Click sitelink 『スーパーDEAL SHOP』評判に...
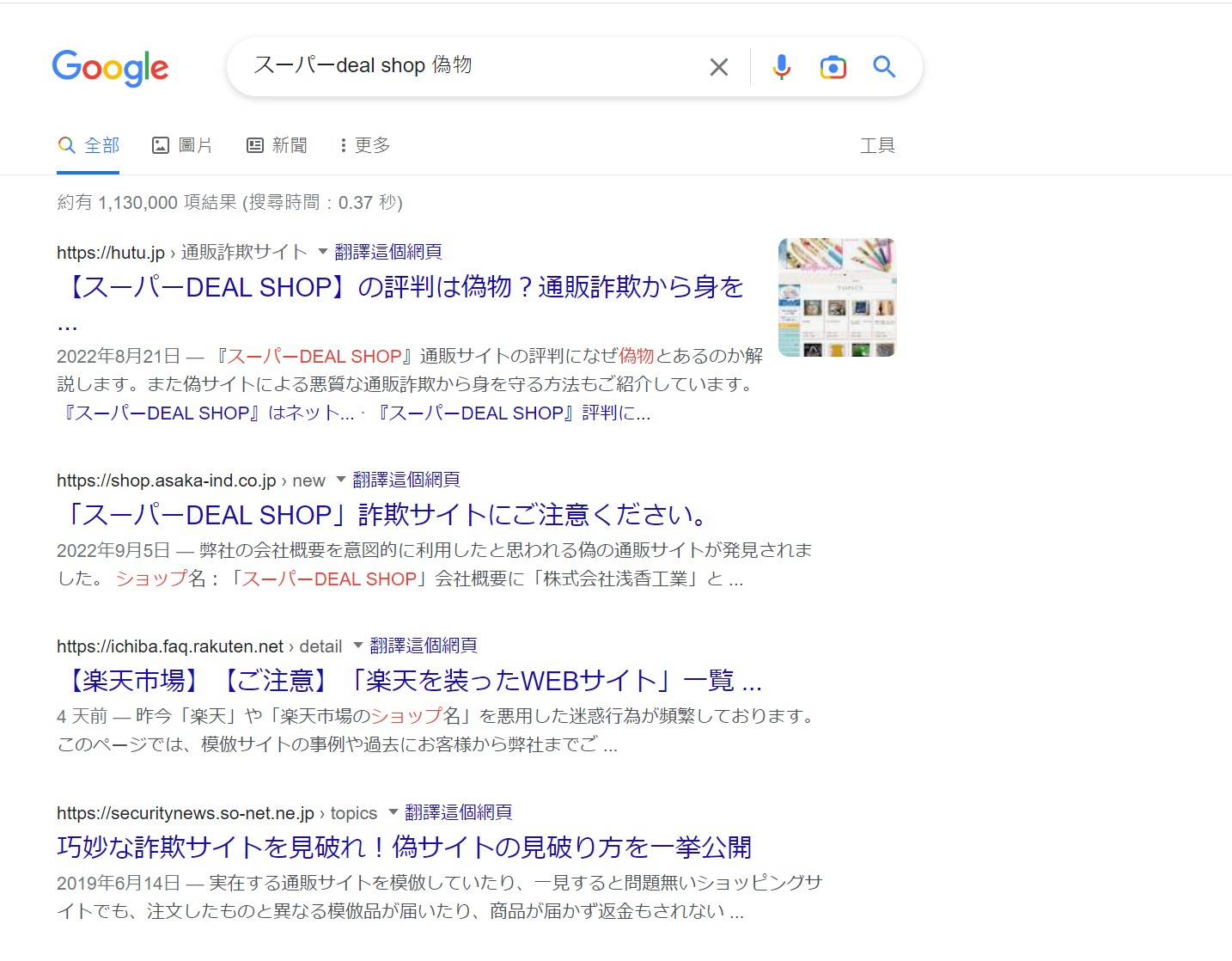The image size is (1232, 961). 510,413
